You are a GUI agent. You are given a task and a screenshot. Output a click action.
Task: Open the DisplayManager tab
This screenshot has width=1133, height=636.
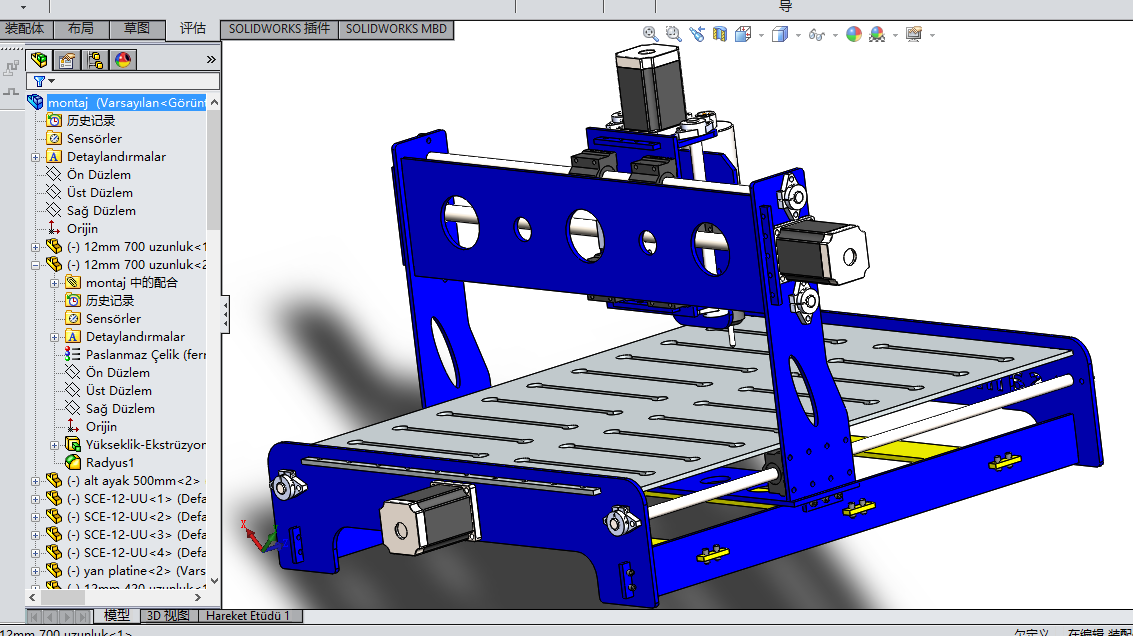click(x=123, y=59)
